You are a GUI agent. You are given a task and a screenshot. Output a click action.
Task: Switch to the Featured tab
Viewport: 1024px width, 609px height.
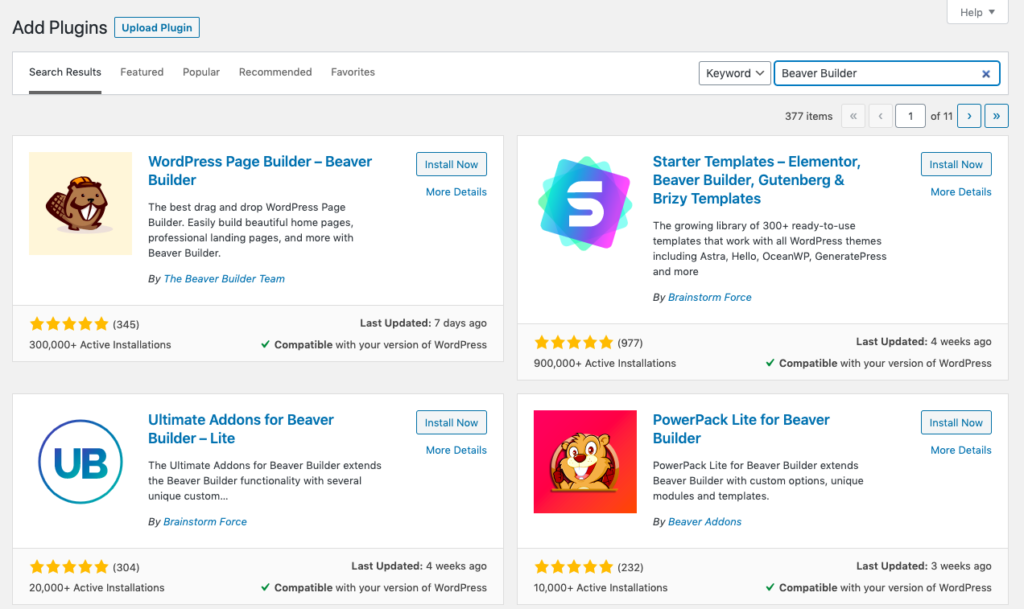point(142,72)
